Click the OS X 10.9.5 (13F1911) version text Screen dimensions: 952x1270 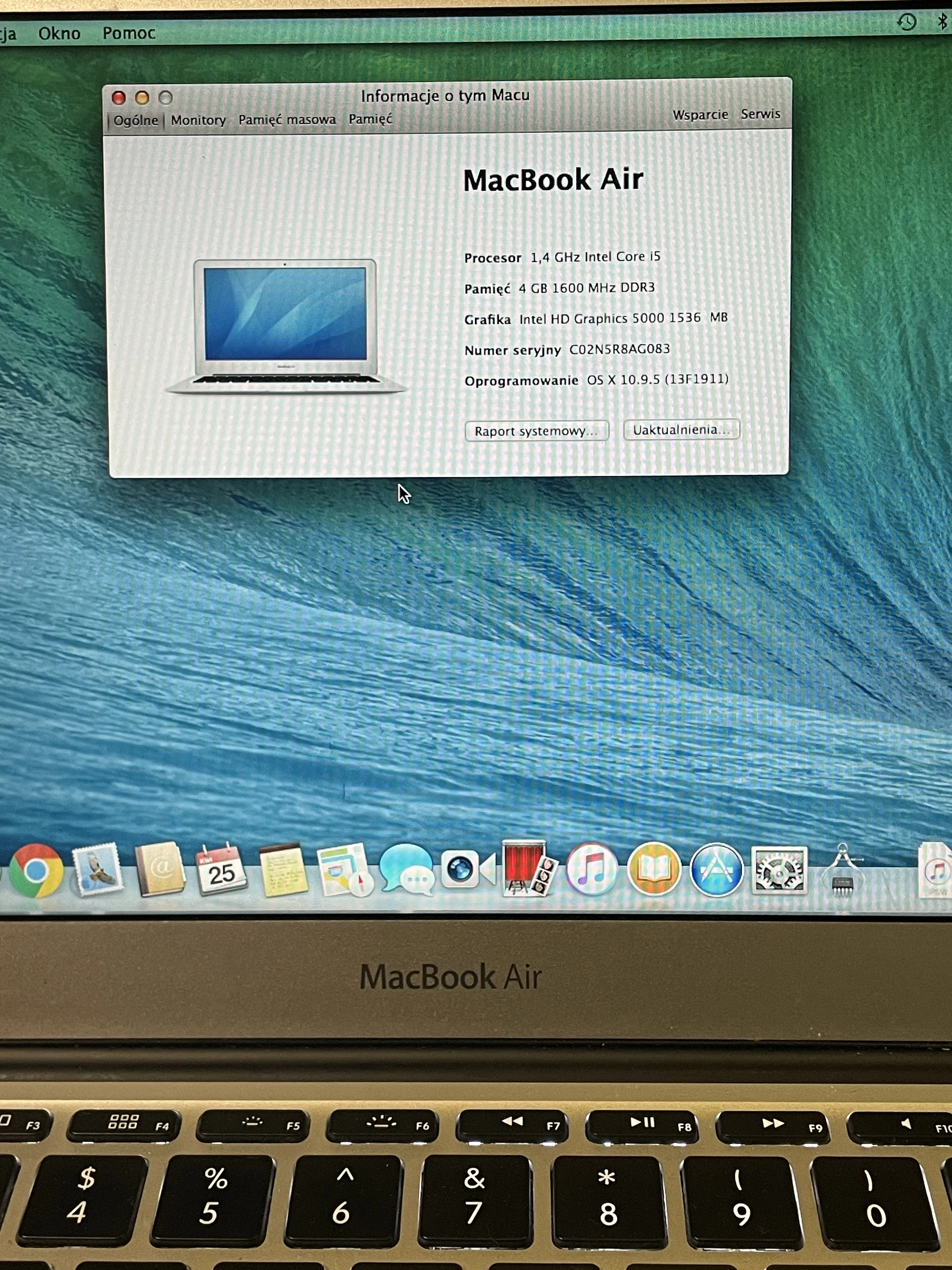coord(658,380)
